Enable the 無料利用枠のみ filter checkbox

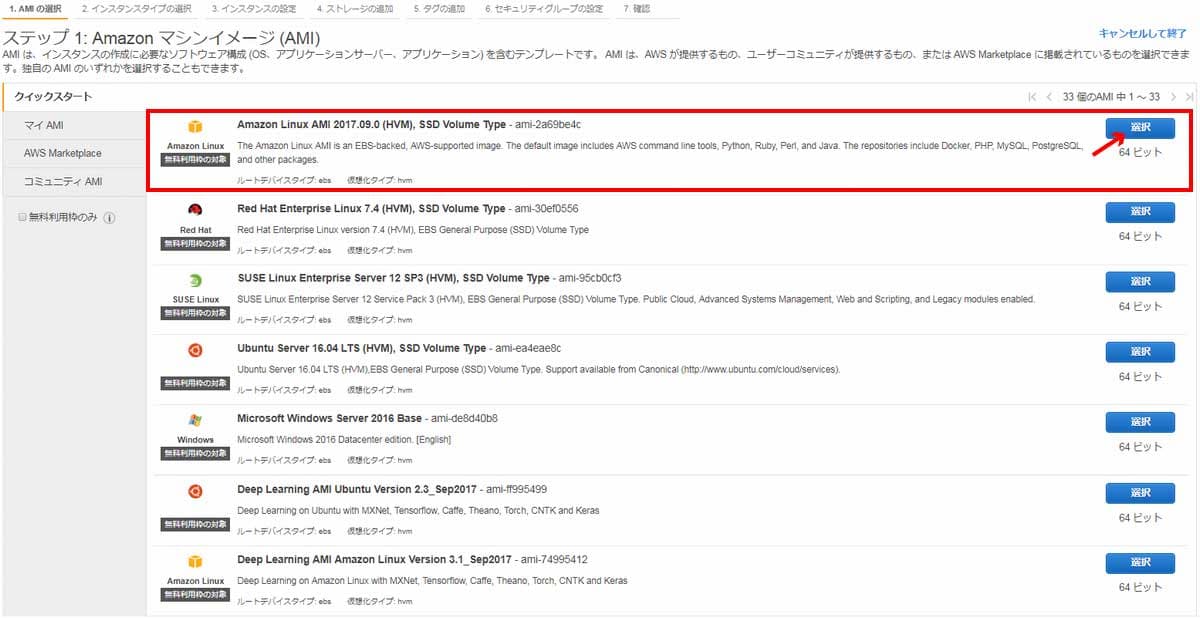coord(21,216)
